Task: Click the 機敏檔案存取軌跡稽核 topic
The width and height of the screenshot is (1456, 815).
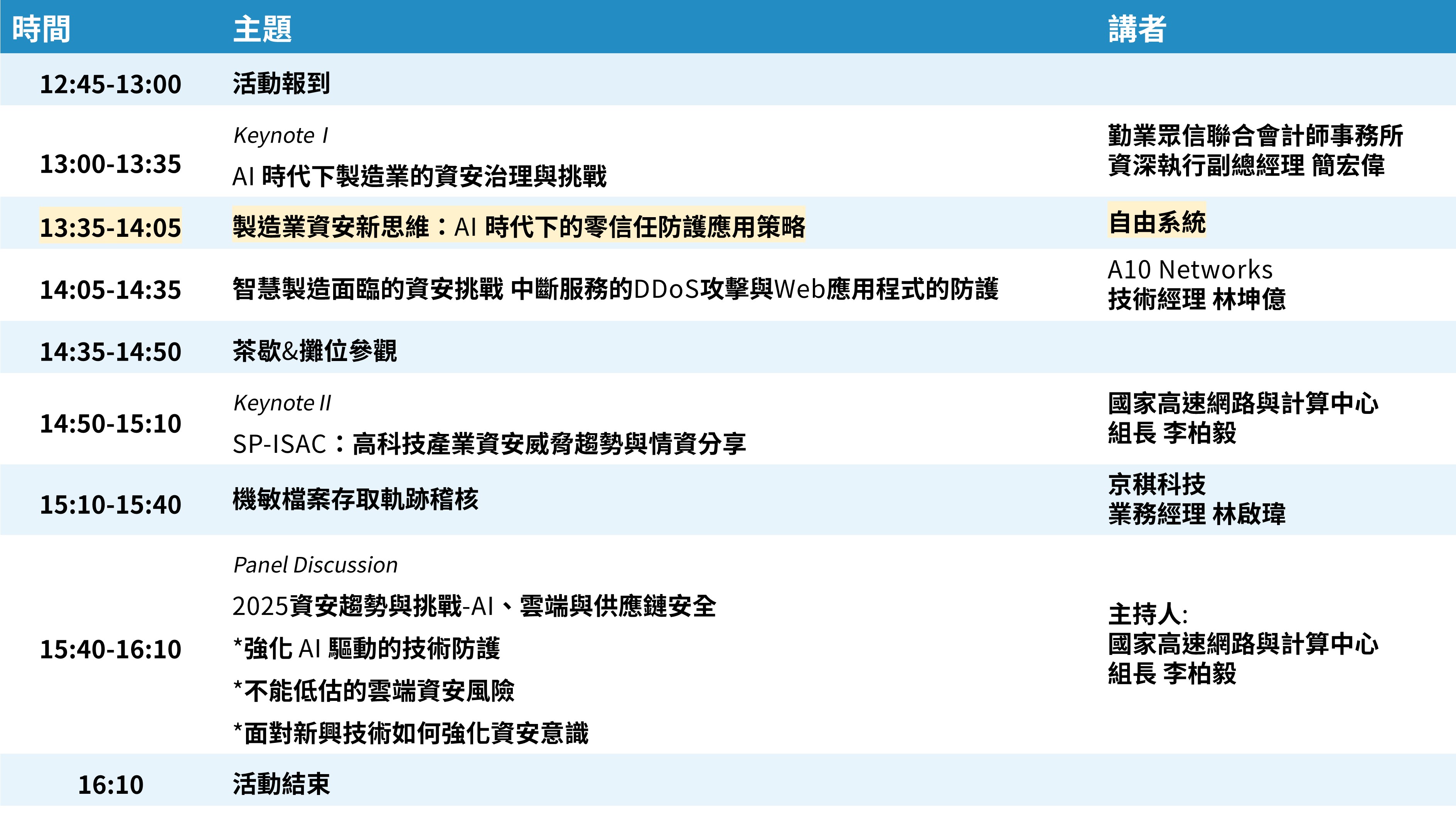Action: point(356,499)
